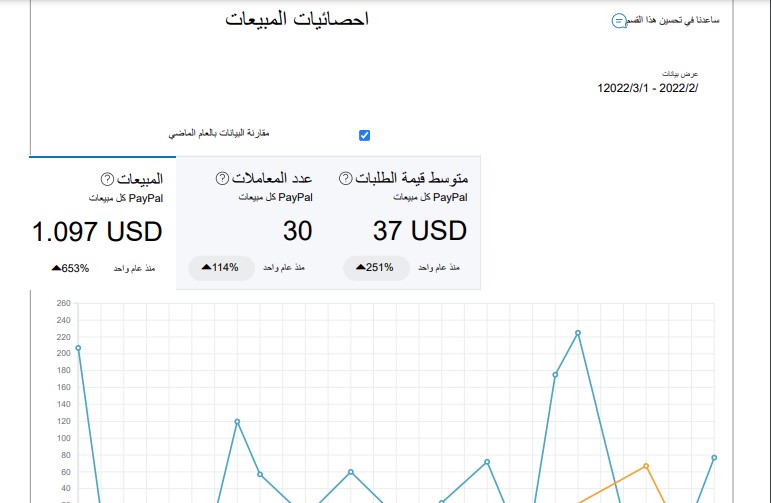Open the date range 2022/2 - 2022/3/1 selector

coord(647,88)
